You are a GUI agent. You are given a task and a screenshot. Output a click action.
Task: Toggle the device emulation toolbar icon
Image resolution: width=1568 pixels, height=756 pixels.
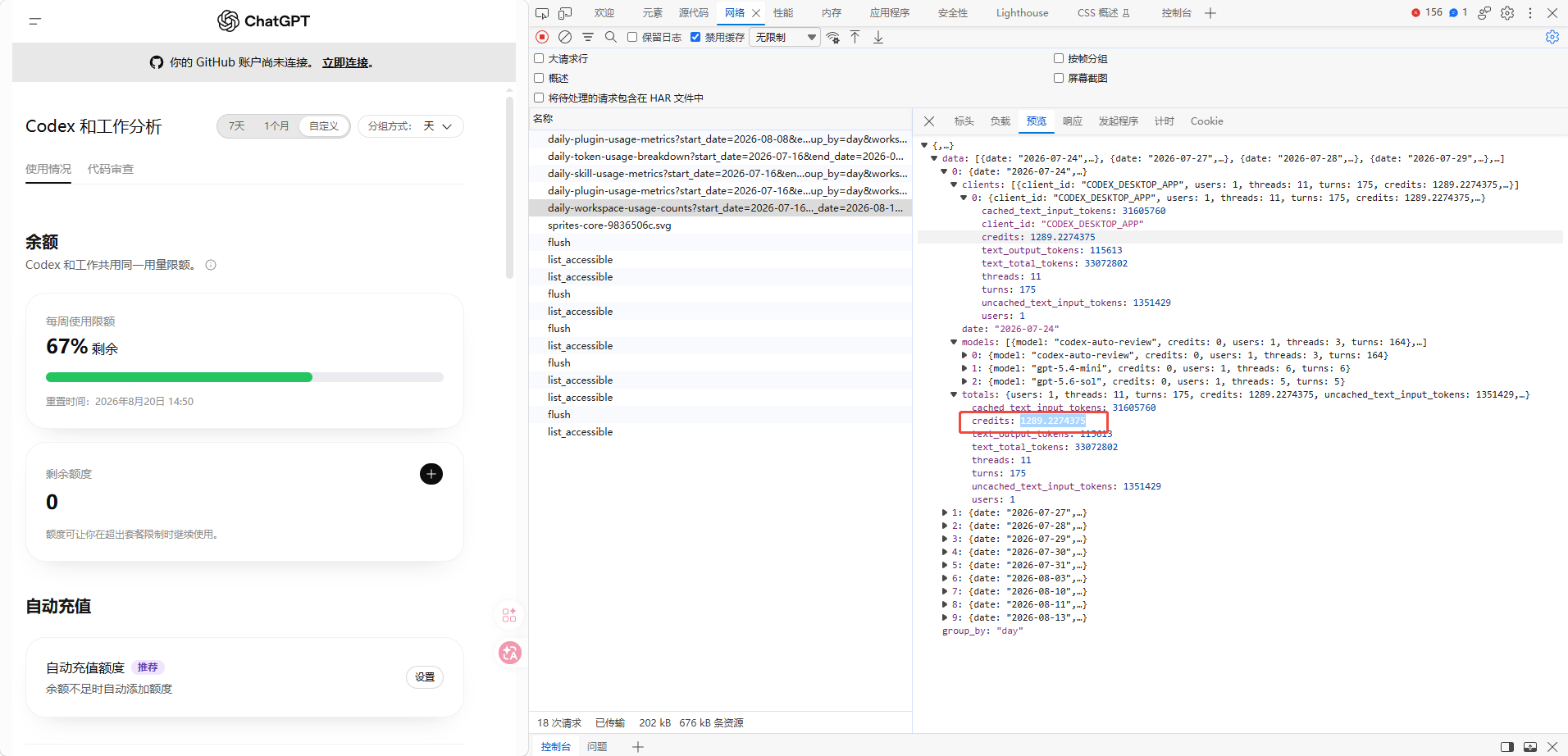[x=565, y=13]
